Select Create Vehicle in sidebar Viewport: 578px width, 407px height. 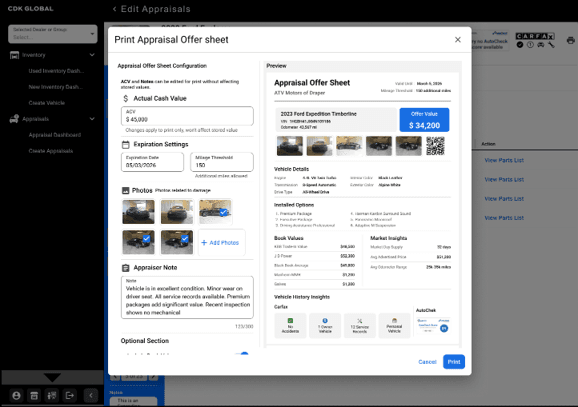[47, 103]
